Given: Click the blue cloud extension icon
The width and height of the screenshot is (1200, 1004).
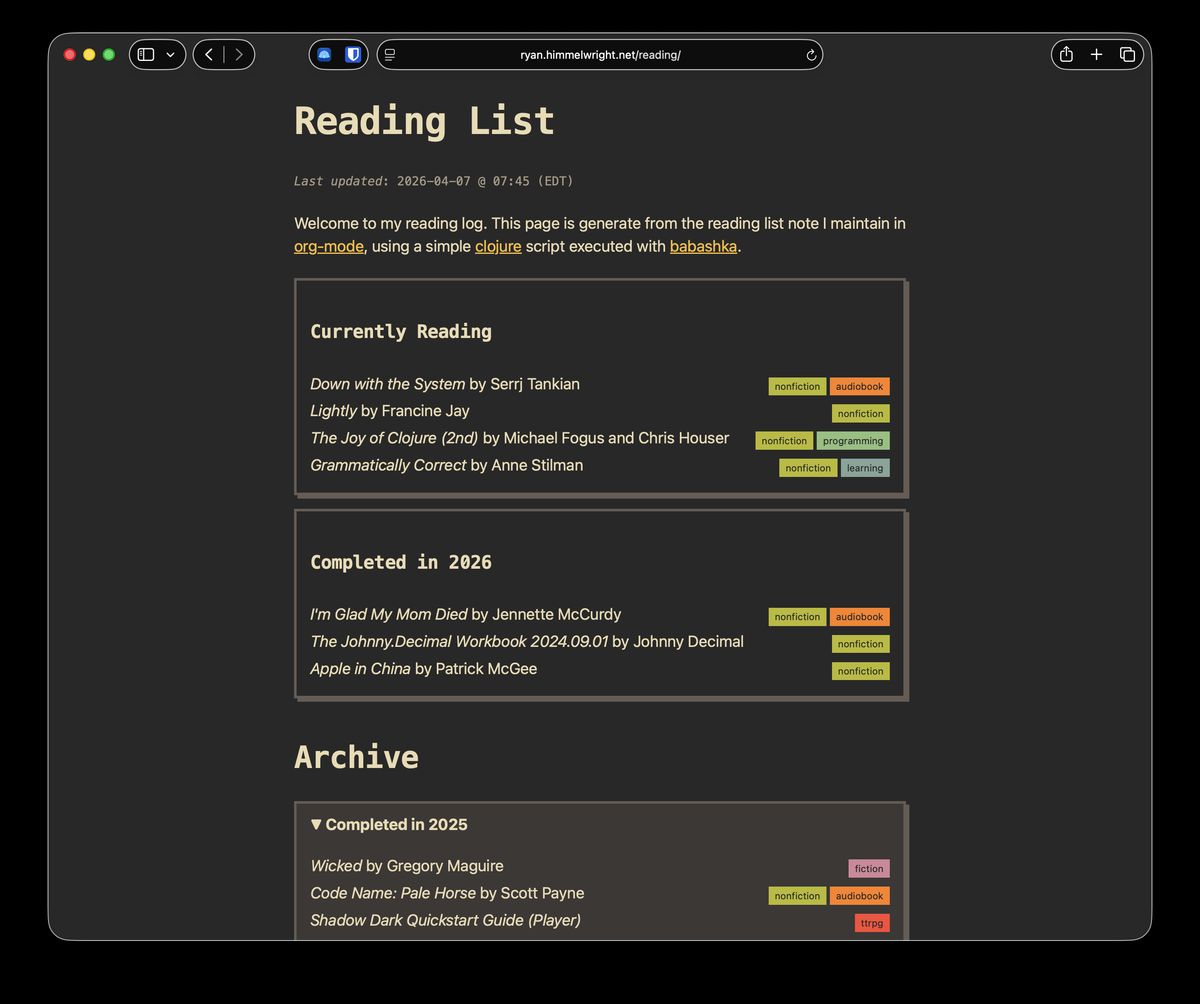Looking at the screenshot, I should pos(324,55).
